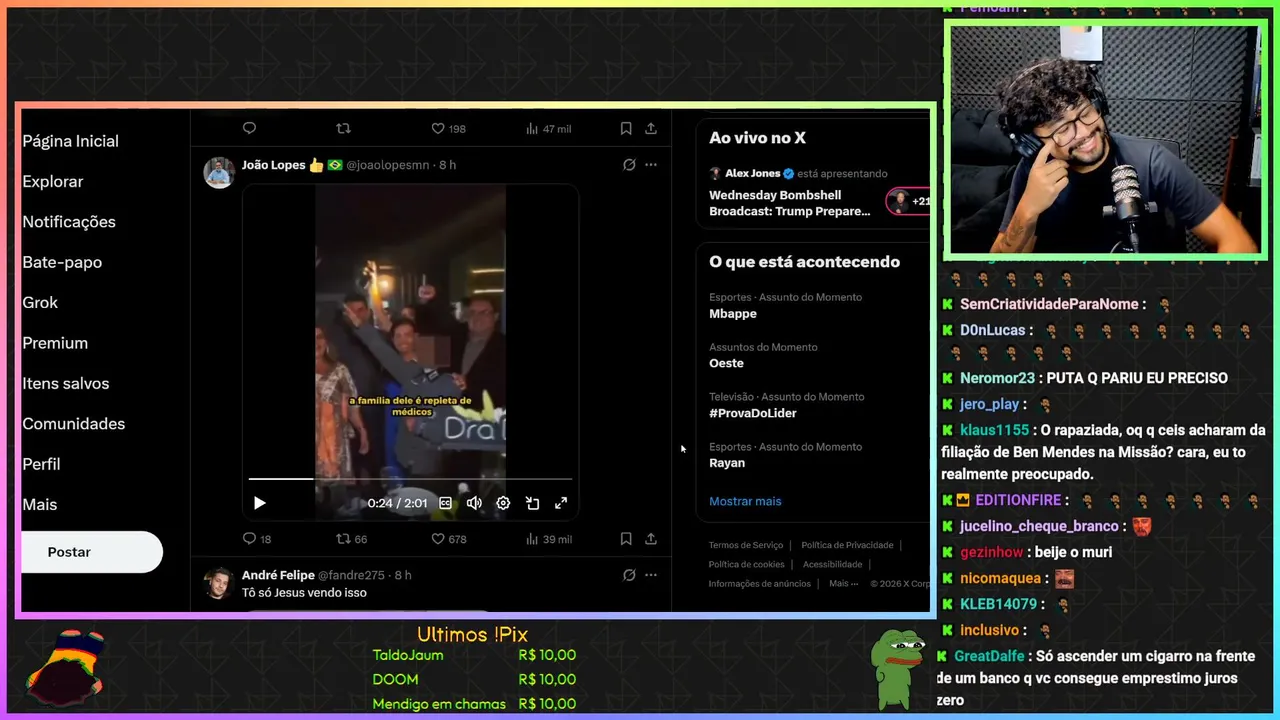Play the video in João Lopes post

(x=259, y=503)
